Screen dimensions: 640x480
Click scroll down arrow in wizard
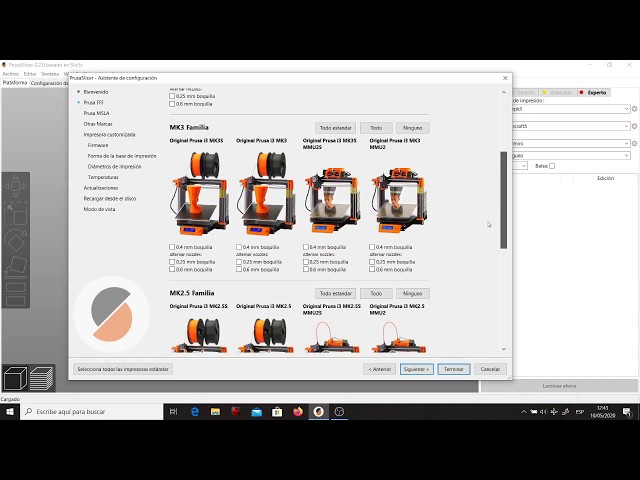coord(504,349)
